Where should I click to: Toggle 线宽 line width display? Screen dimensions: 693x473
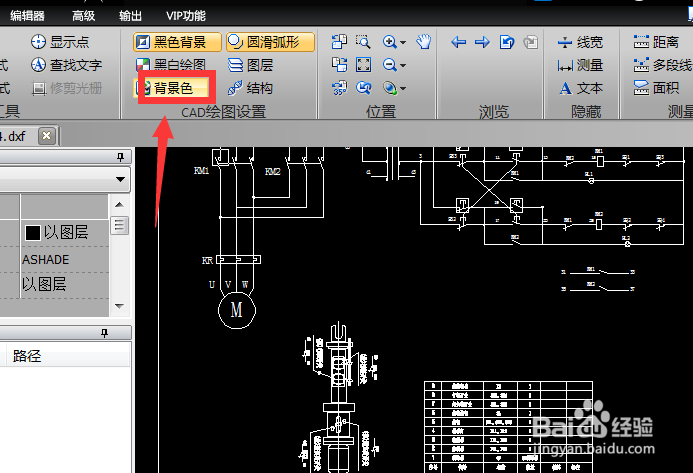point(580,42)
